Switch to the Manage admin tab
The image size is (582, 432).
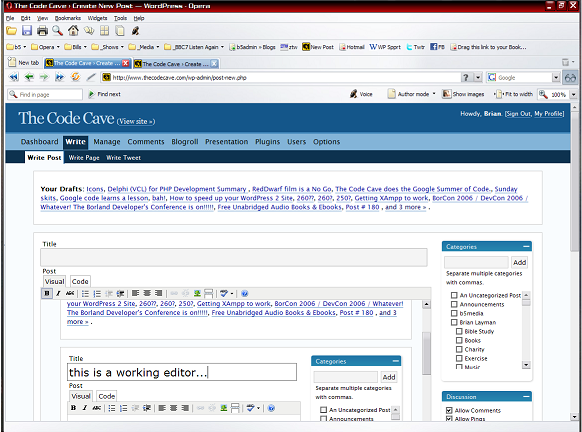pyautogui.click(x=107, y=142)
